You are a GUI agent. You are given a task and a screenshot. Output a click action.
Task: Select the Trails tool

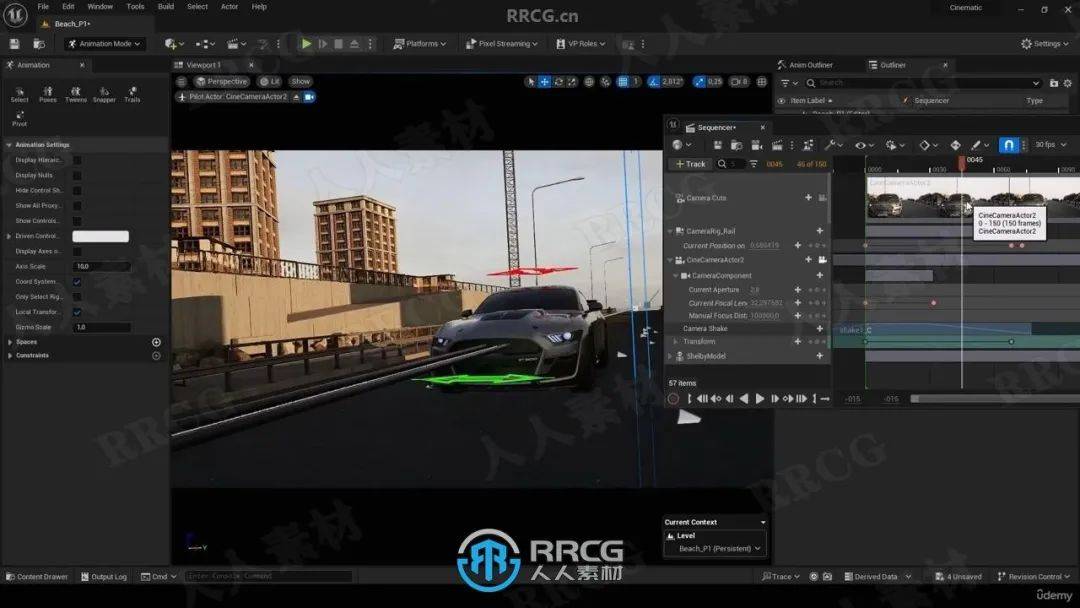pos(132,94)
